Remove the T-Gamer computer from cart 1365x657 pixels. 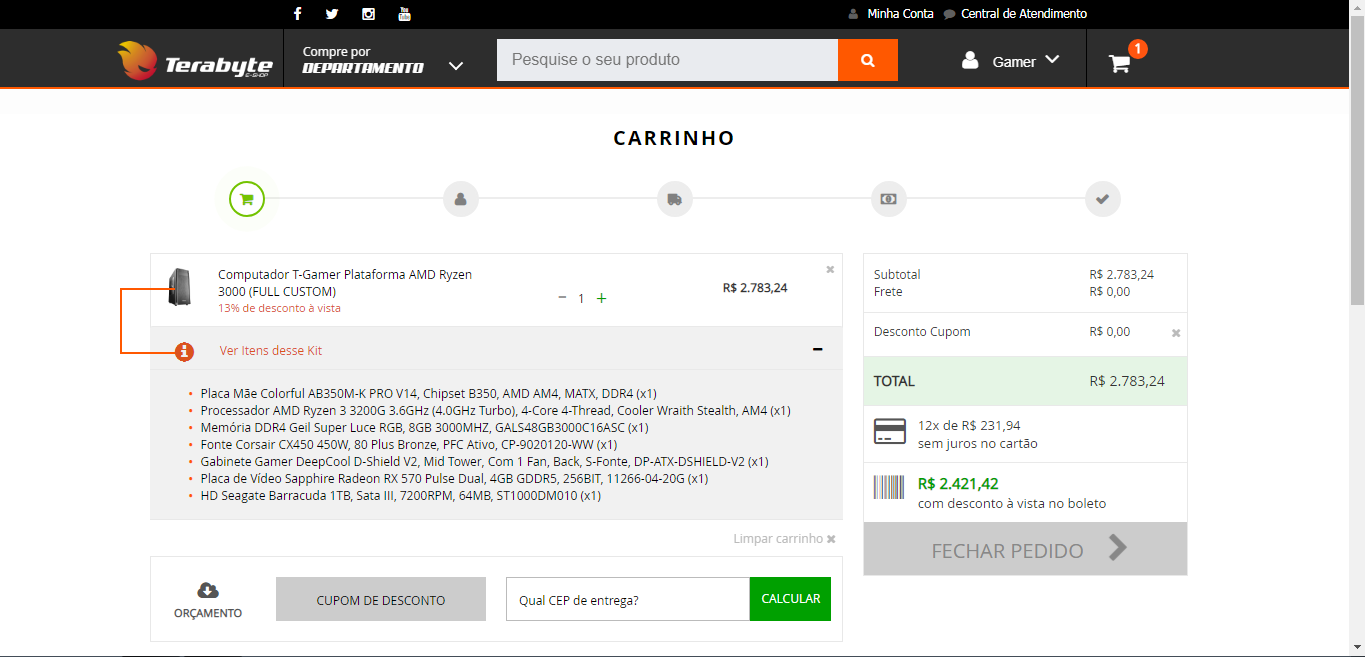click(x=830, y=269)
